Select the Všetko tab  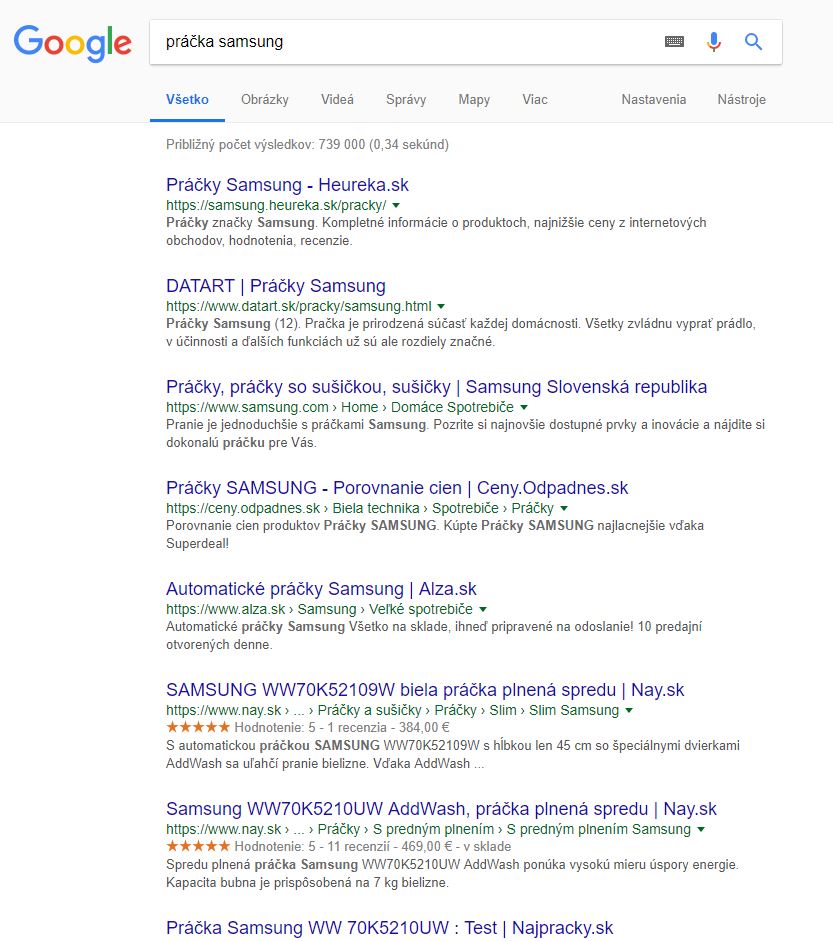click(187, 100)
